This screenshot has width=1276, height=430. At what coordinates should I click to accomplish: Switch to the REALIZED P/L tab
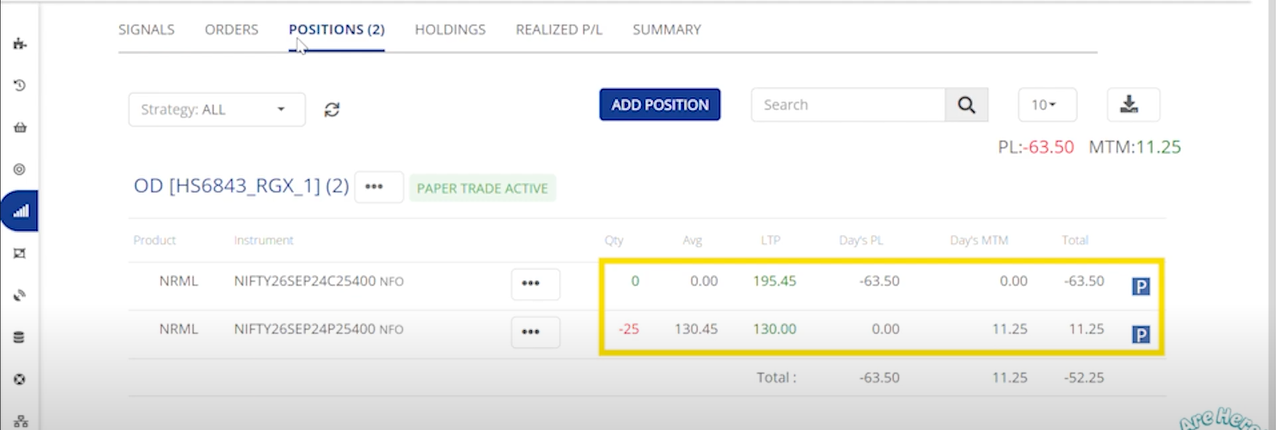click(559, 30)
